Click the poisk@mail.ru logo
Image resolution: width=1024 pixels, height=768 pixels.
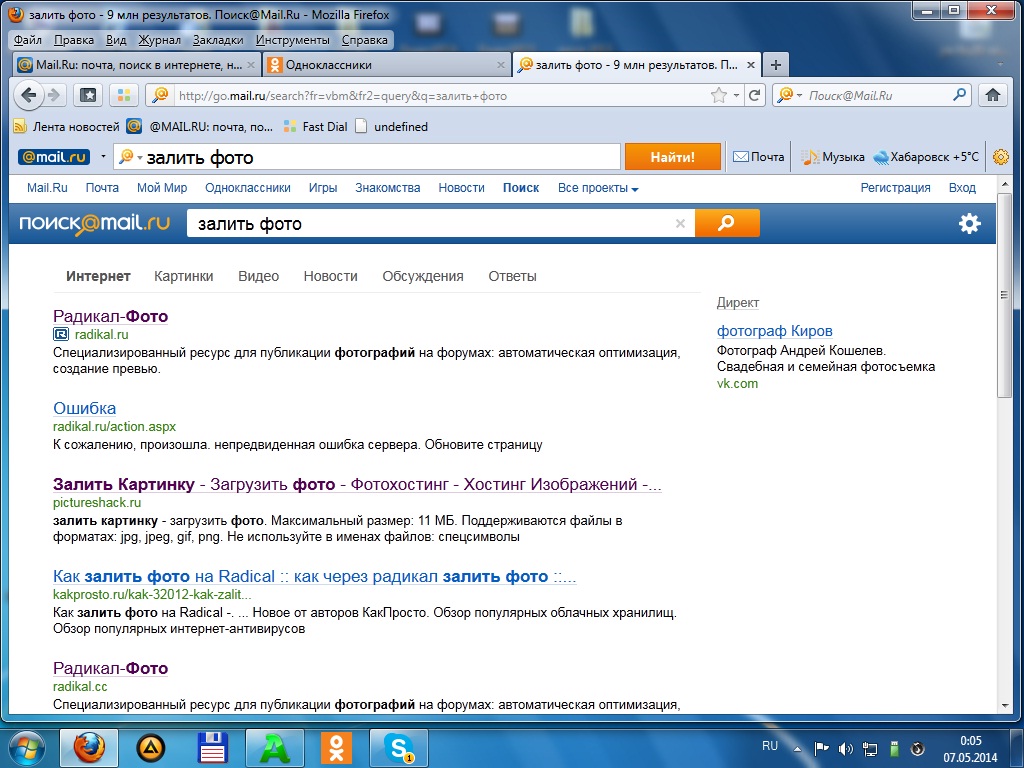(95, 223)
